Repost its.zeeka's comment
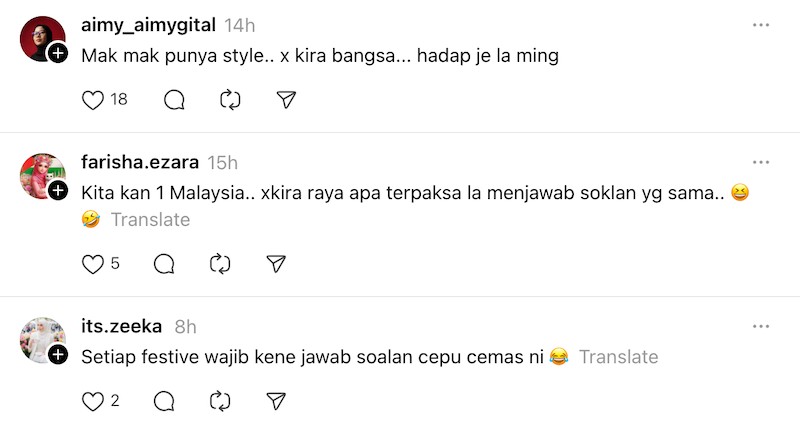 pyautogui.click(x=221, y=401)
